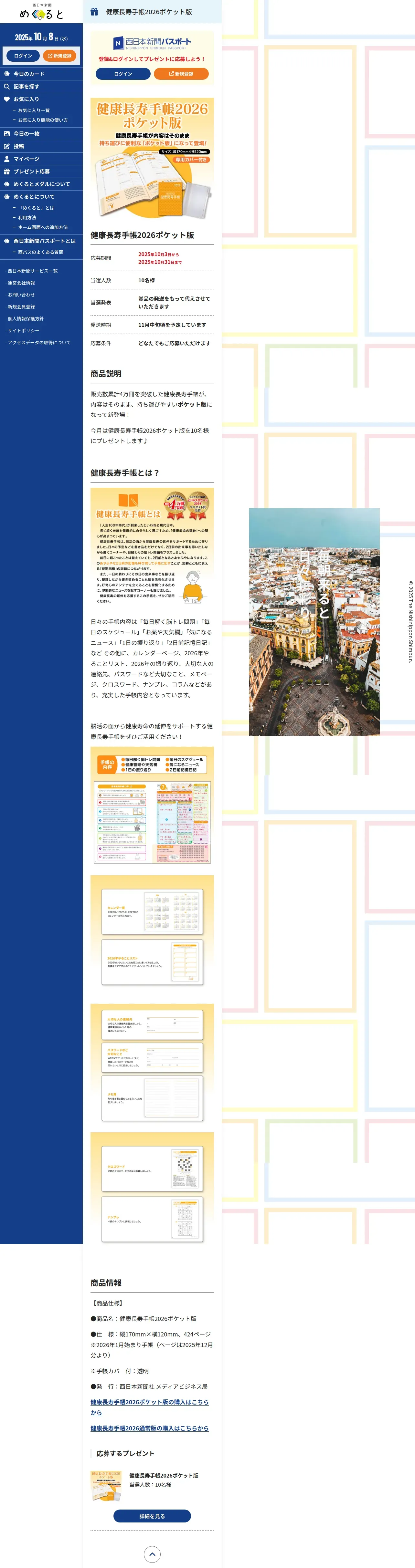Click the gift icon in the page header
The height and width of the screenshot is (1568, 415).
[x=94, y=12]
